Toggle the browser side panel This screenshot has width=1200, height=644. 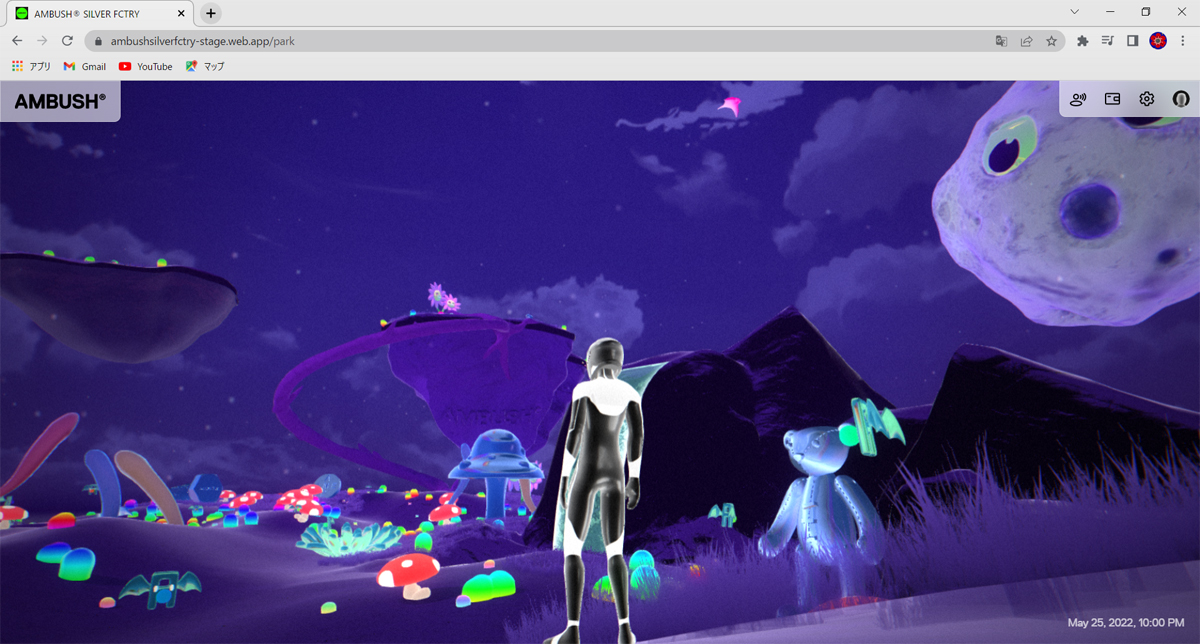1133,41
